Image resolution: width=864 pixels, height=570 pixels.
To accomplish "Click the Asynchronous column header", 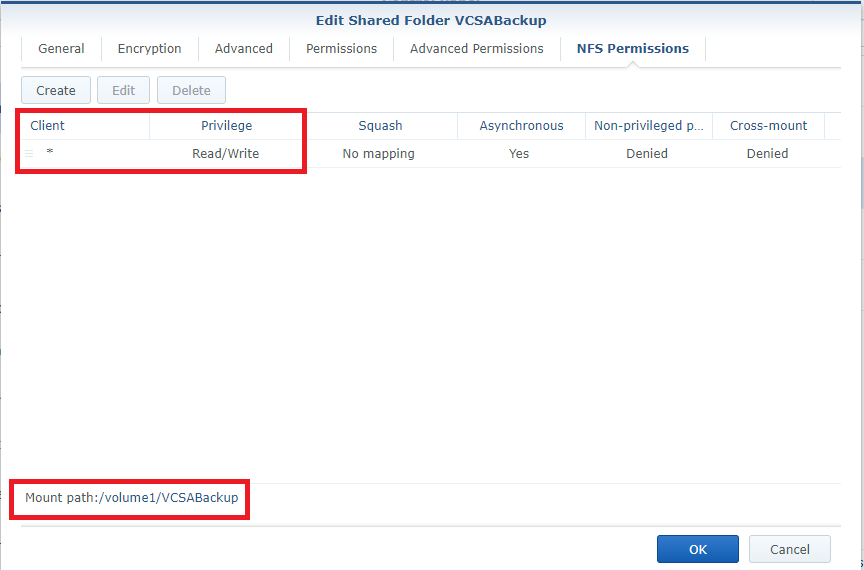I will tap(521, 126).
